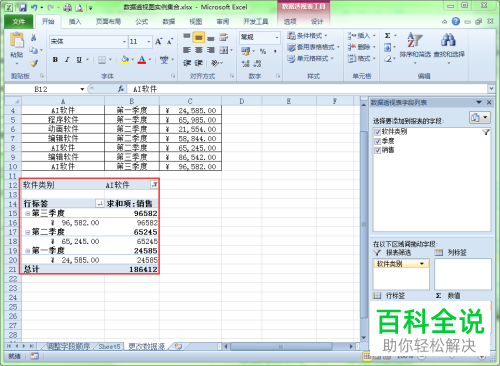Open the 行标签 row labels dropdown
Image resolution: width=500 pixels, height=366 pixels.
[x=99, y=203]
